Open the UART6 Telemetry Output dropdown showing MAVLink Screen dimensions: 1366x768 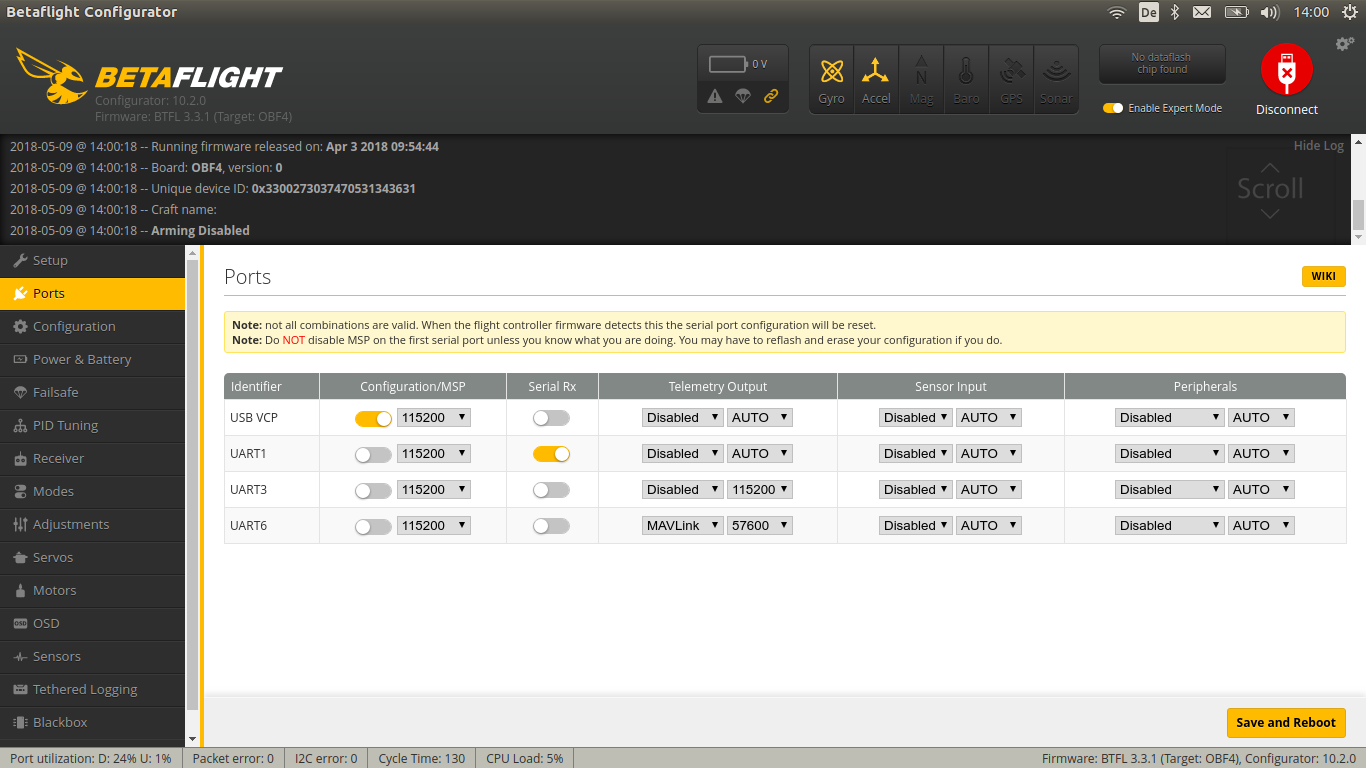(682, 525)
